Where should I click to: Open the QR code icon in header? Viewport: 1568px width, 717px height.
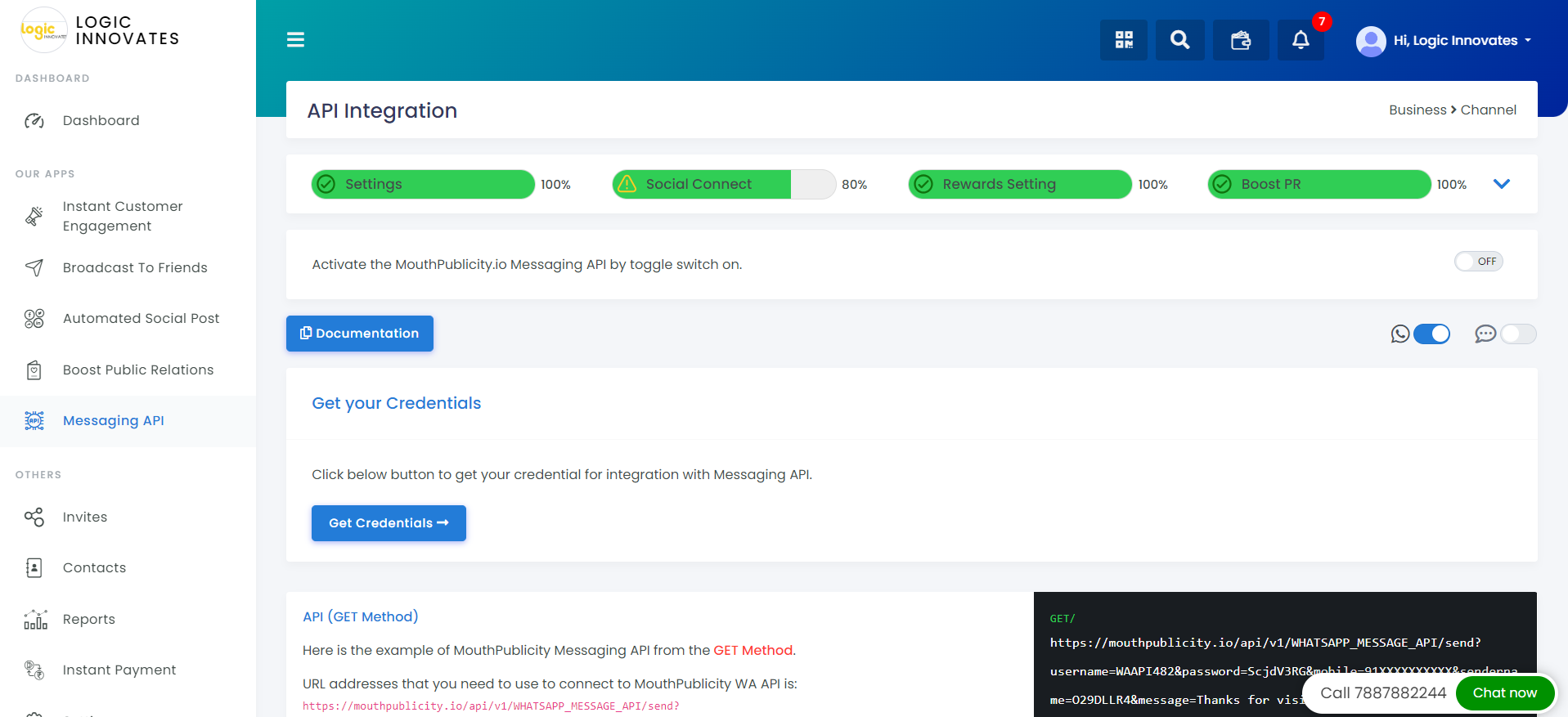tap(1124, 40)
